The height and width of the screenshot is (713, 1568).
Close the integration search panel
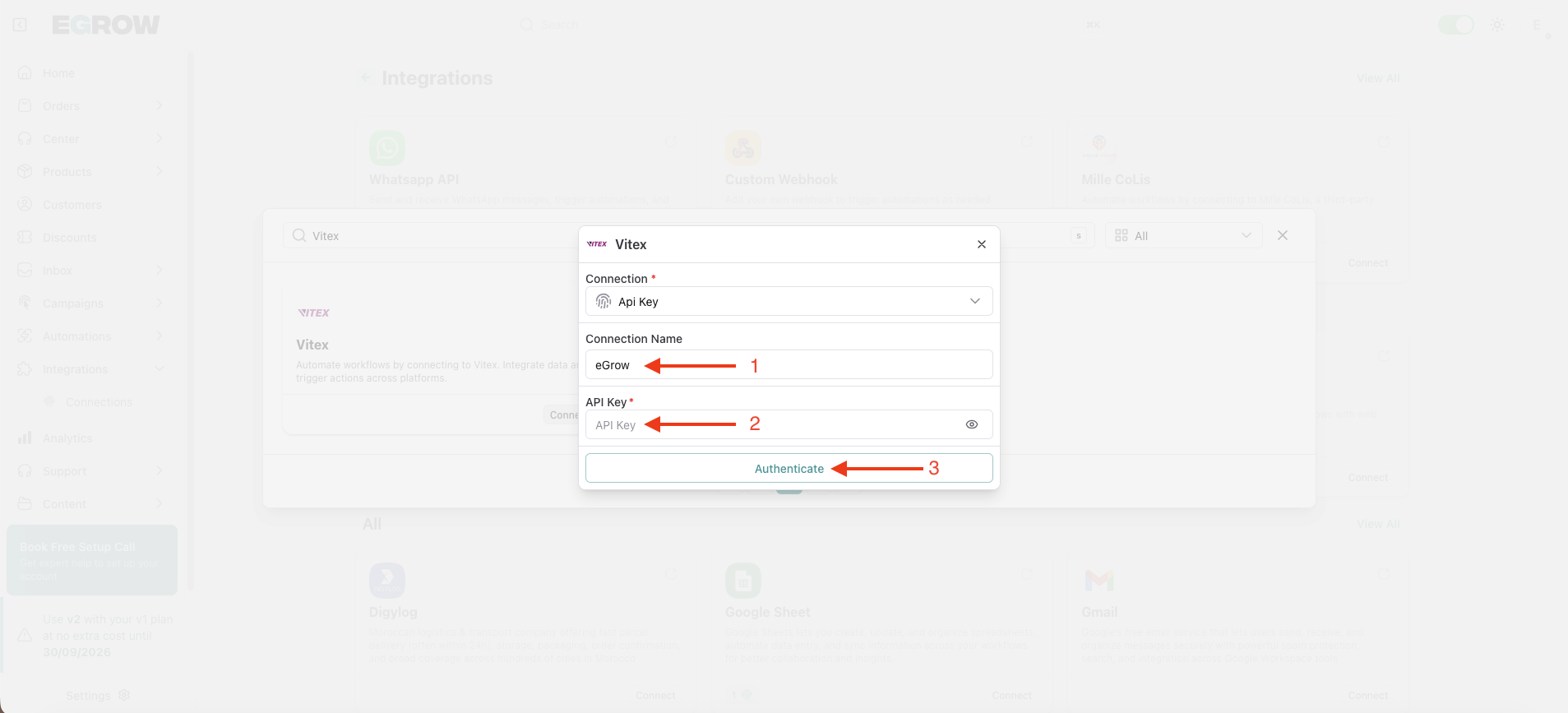[1283, 235]
